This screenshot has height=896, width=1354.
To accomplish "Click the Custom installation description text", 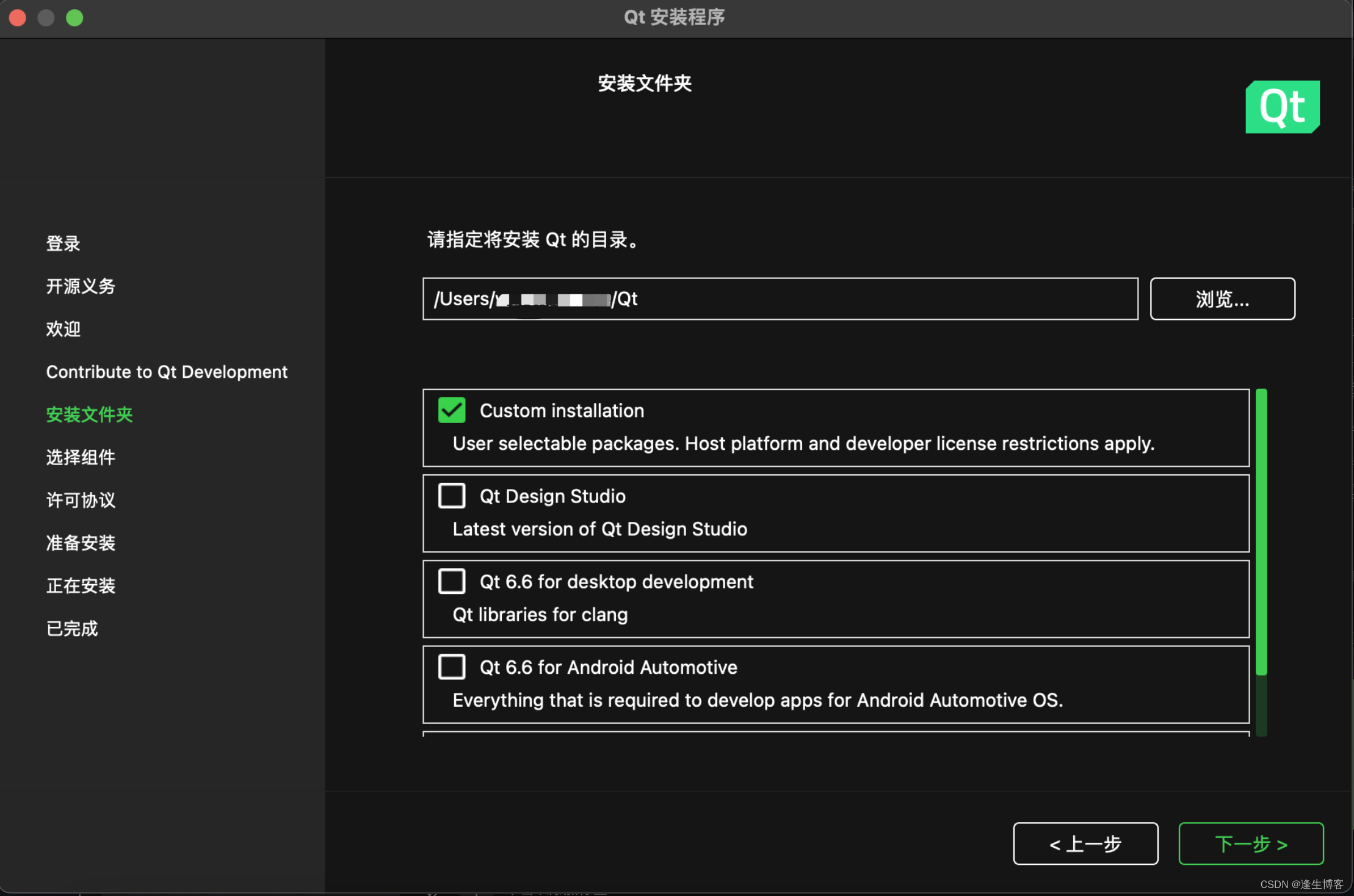I will [803, 444].
